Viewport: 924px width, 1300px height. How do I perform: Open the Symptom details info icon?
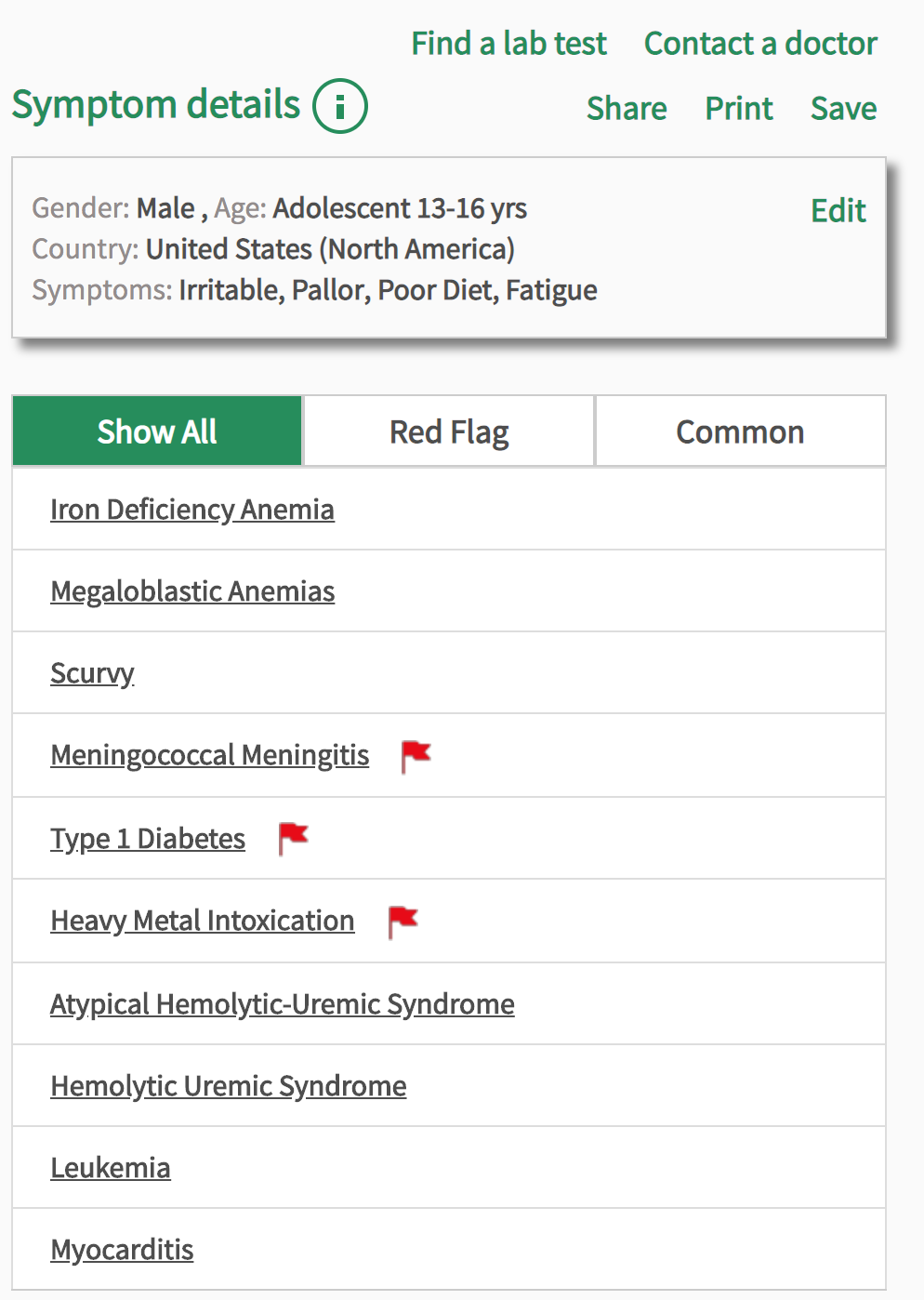pos(341,106)
